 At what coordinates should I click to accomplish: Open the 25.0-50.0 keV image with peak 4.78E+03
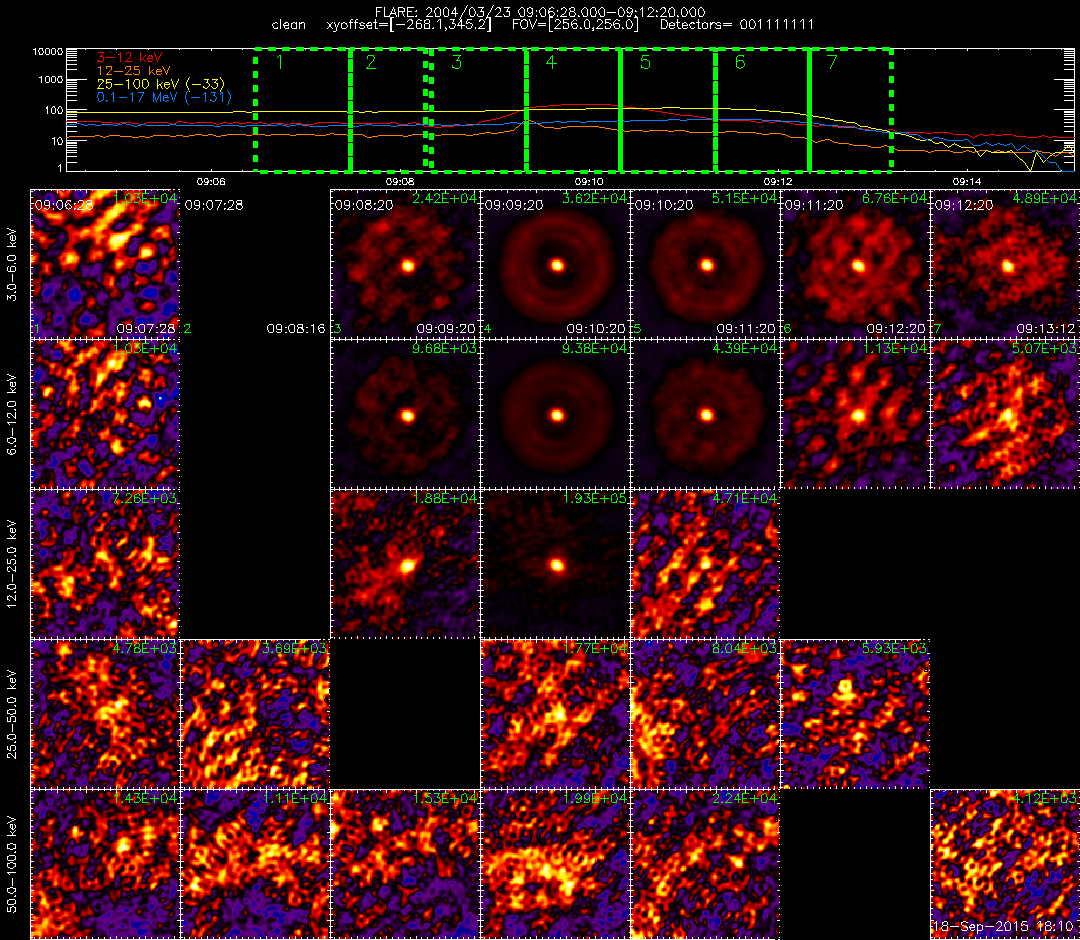pos(105,714)
